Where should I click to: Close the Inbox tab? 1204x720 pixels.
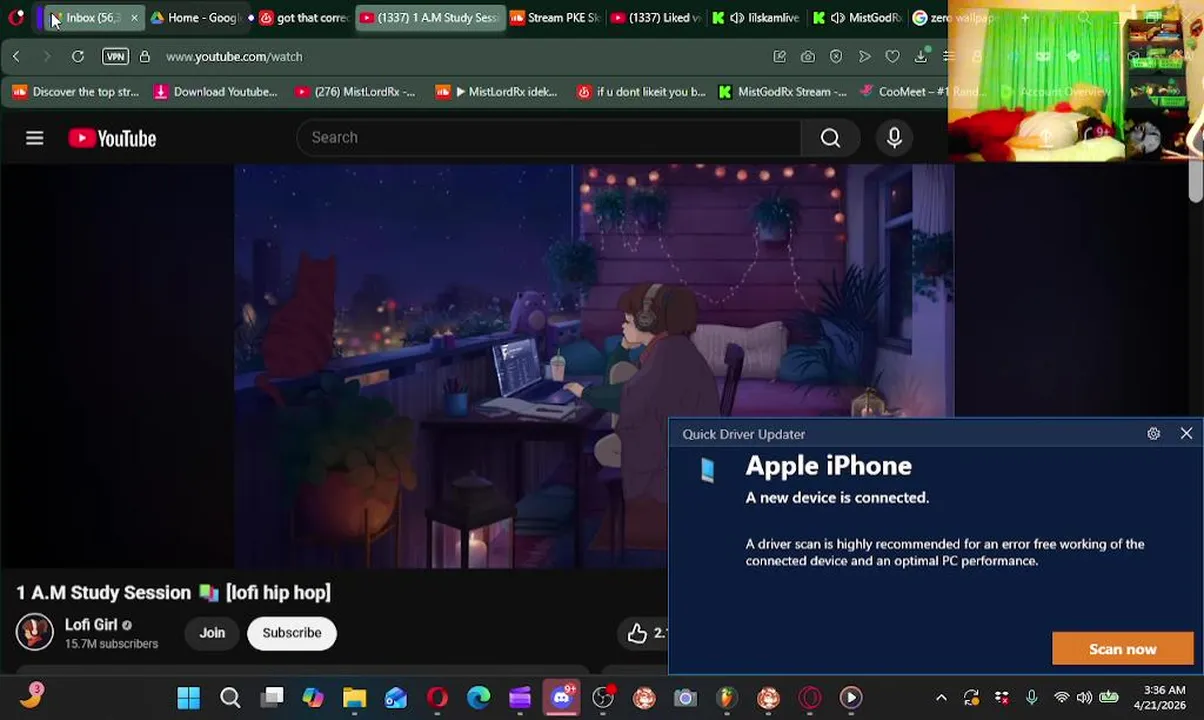click(x=134, y=18)
